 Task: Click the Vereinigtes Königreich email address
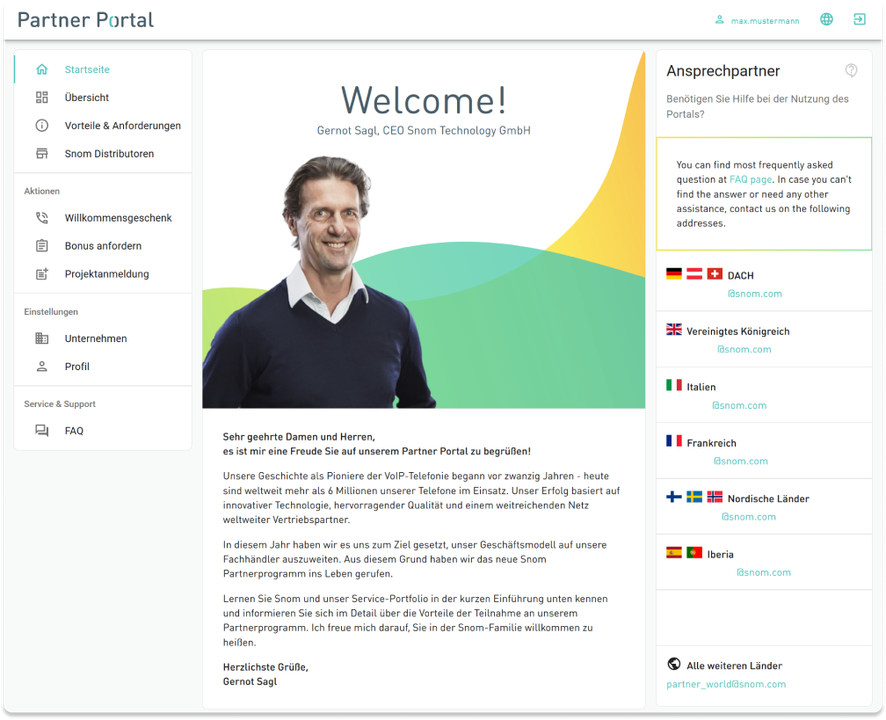(x=744, y=349)
